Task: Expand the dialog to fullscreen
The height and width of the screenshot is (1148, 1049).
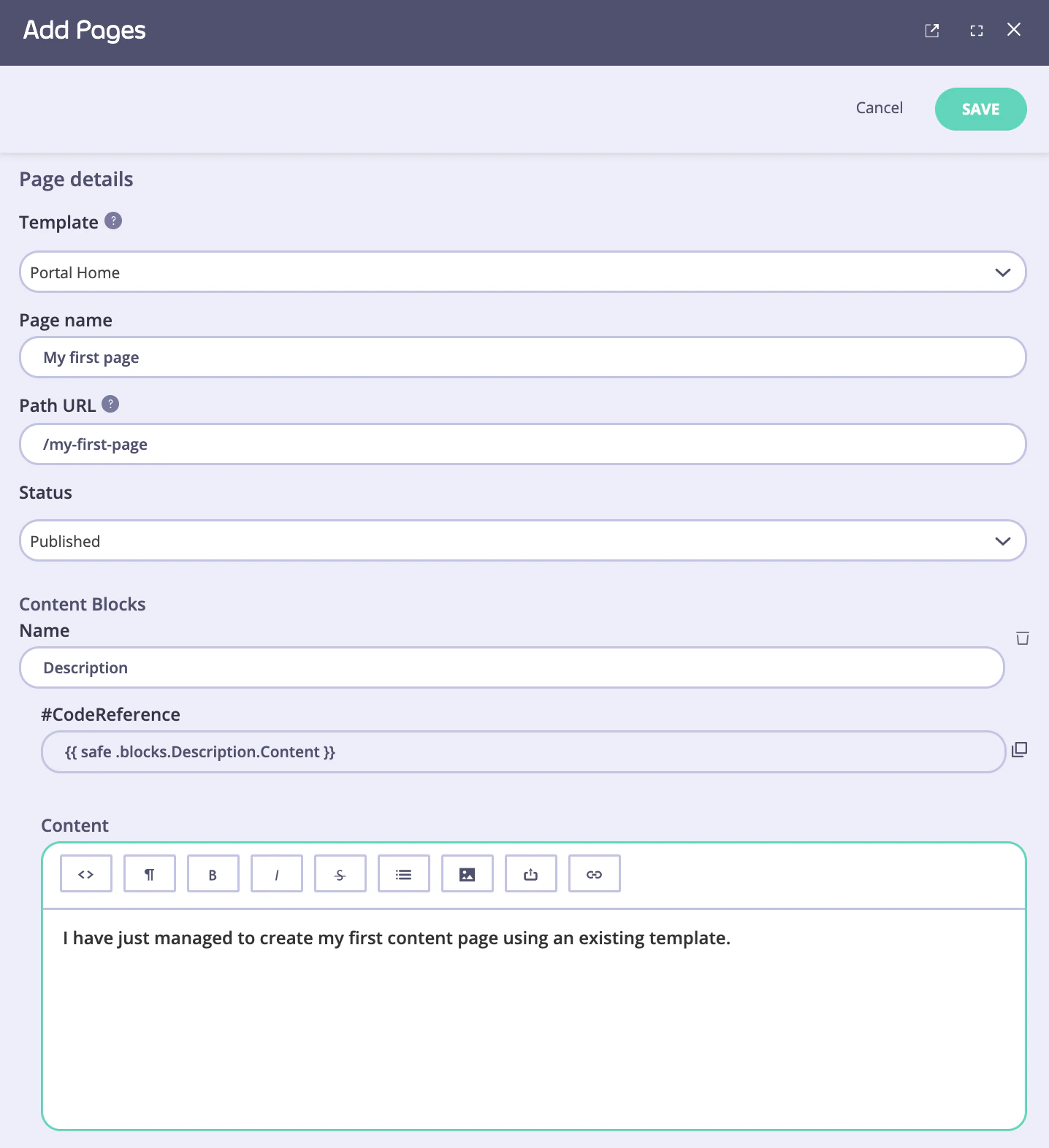Action: 977,31
